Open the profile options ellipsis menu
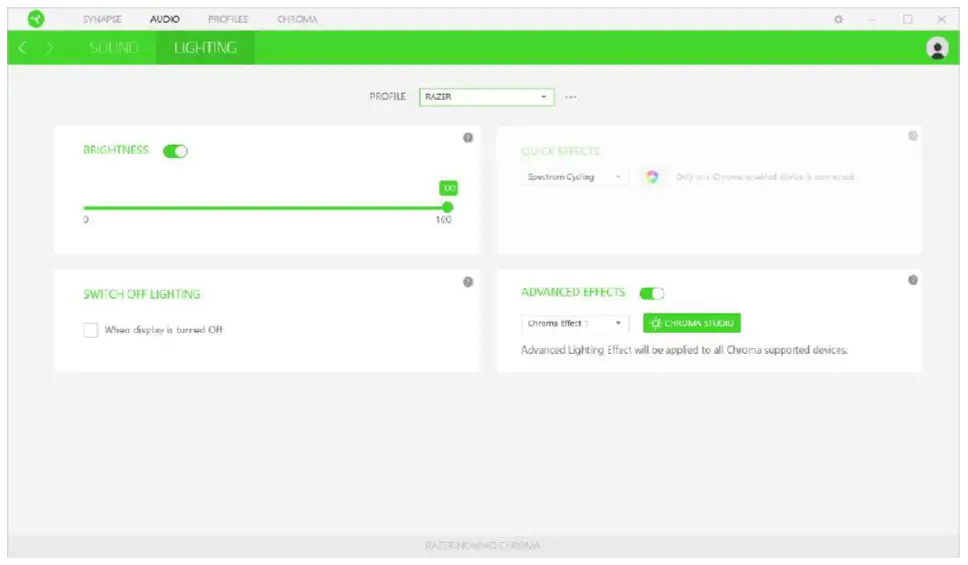 570,97
